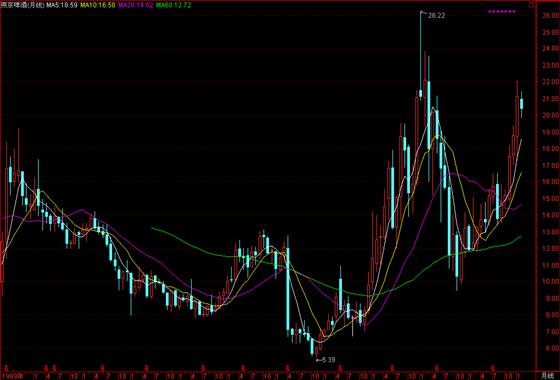Select the leftmost S marker above 1999年
Viewport: 560px width, 380px height.
coord(6,368)
